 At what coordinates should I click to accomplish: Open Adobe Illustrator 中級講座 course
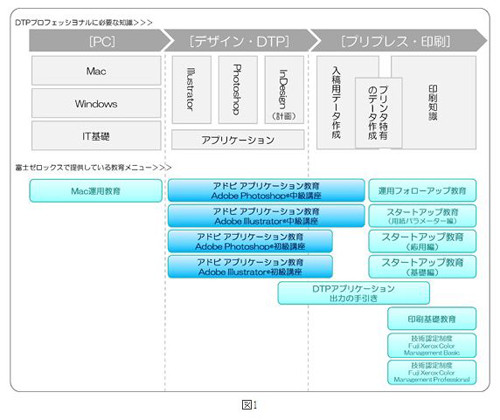tap(266, 216)
